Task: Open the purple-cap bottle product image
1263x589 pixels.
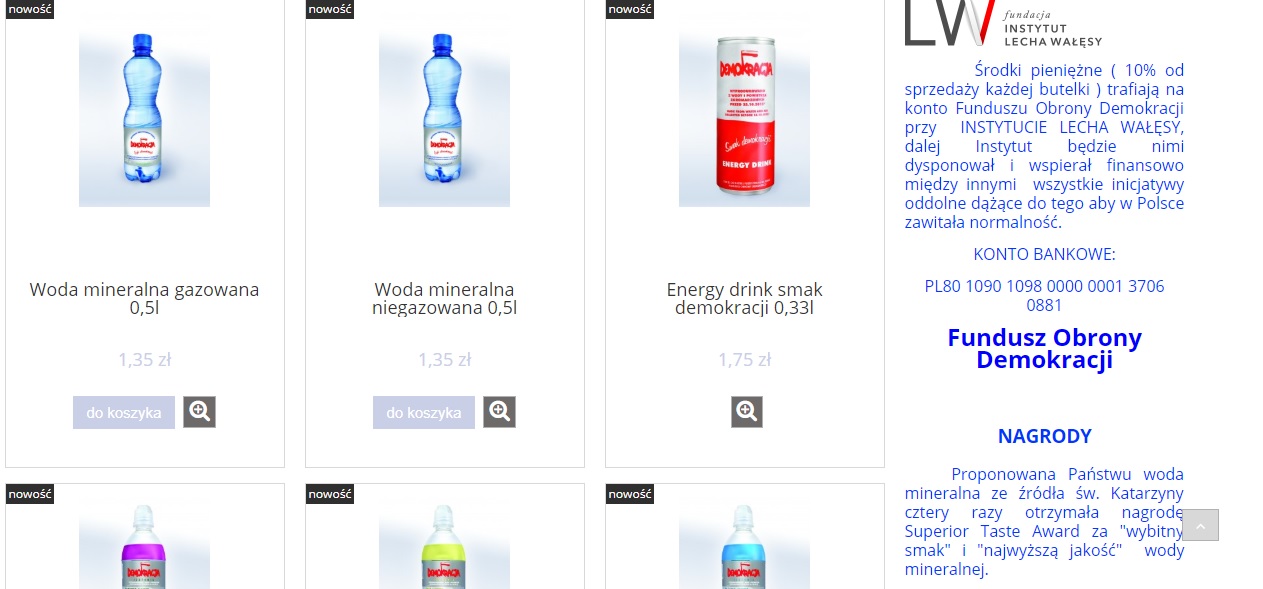Action: 144,546
